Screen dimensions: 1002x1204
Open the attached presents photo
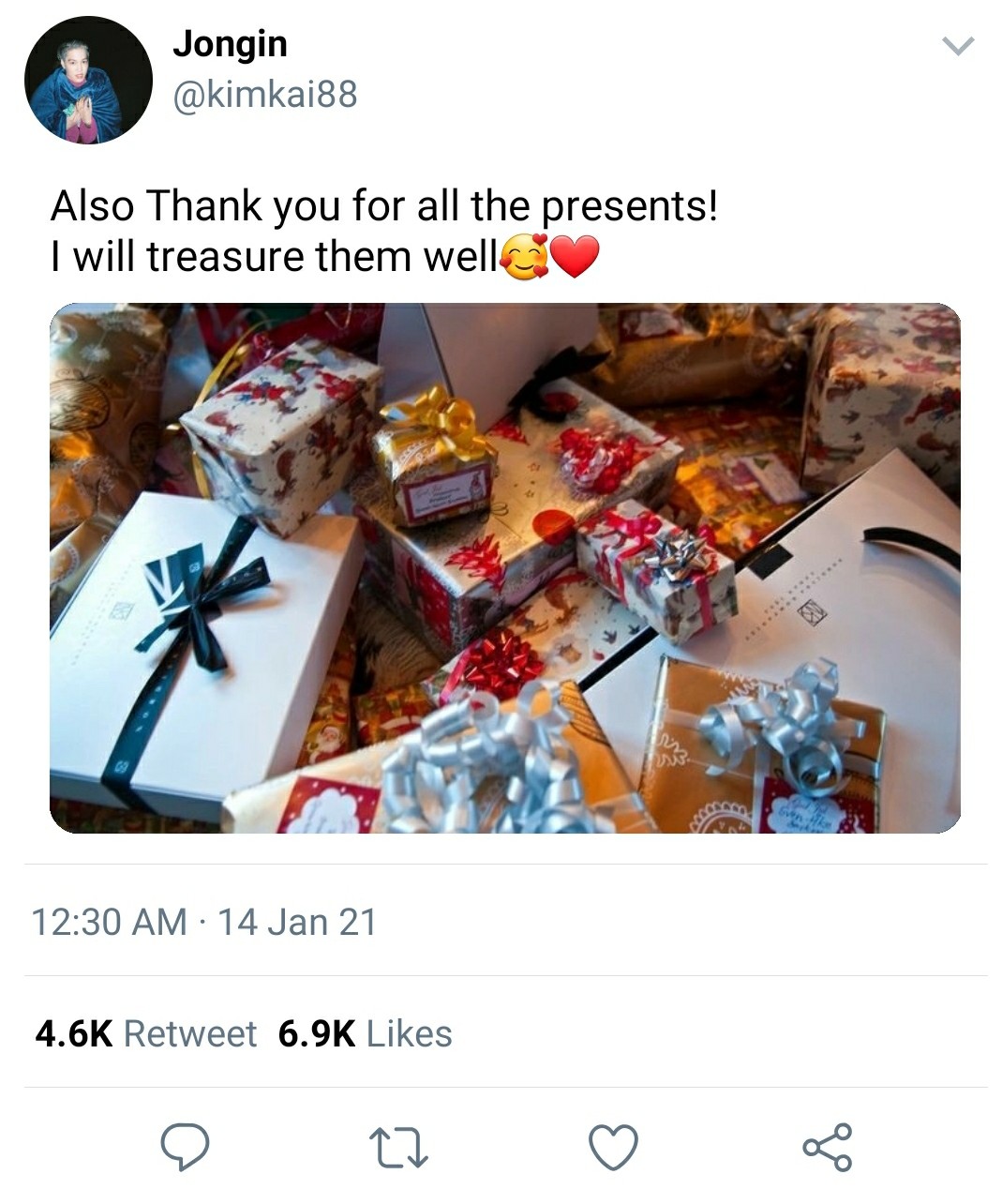tap(504, 568)
